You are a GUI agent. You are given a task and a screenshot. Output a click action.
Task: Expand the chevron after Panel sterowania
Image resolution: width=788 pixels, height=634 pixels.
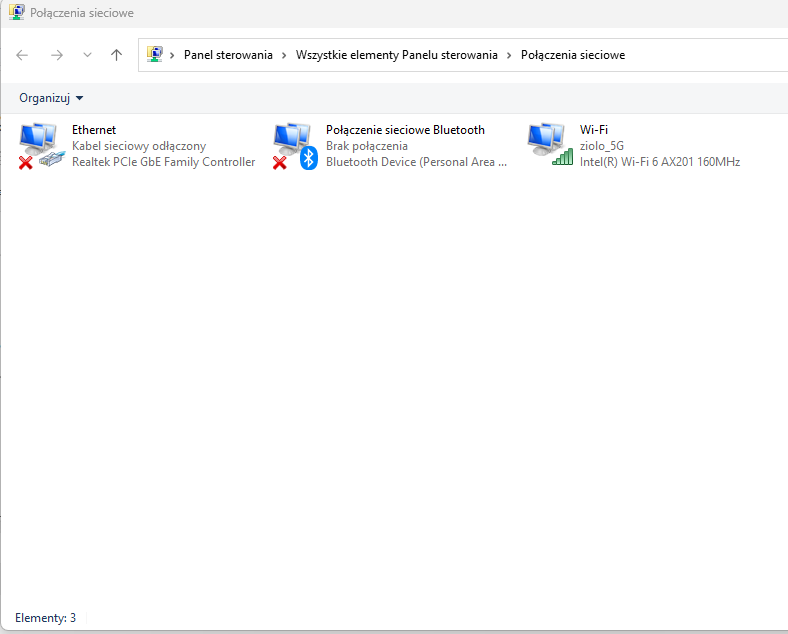(285, 55)
